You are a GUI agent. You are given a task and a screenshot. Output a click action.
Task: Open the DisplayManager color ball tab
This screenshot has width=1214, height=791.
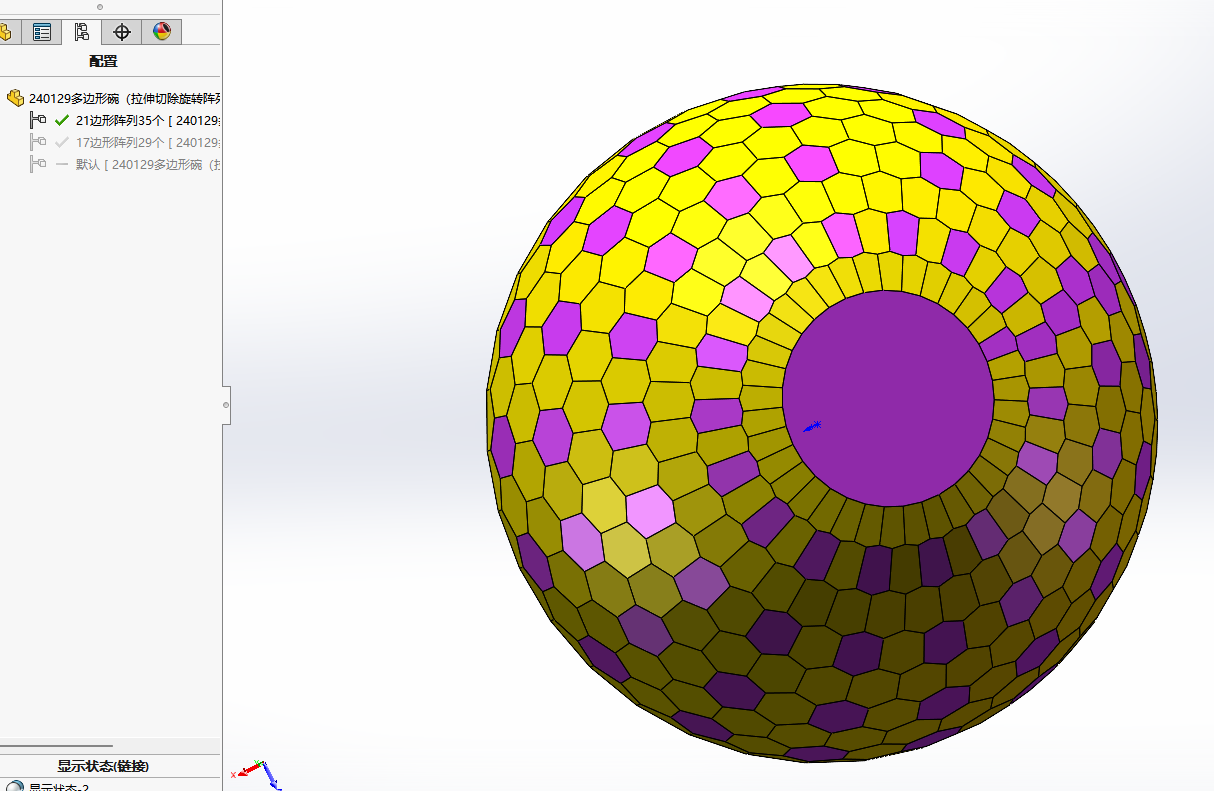coord(162,32)
